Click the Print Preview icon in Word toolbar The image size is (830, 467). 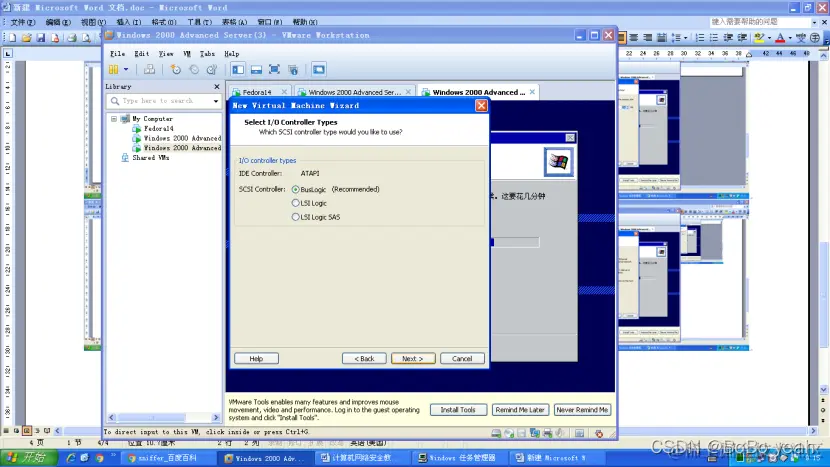[86, 38]
